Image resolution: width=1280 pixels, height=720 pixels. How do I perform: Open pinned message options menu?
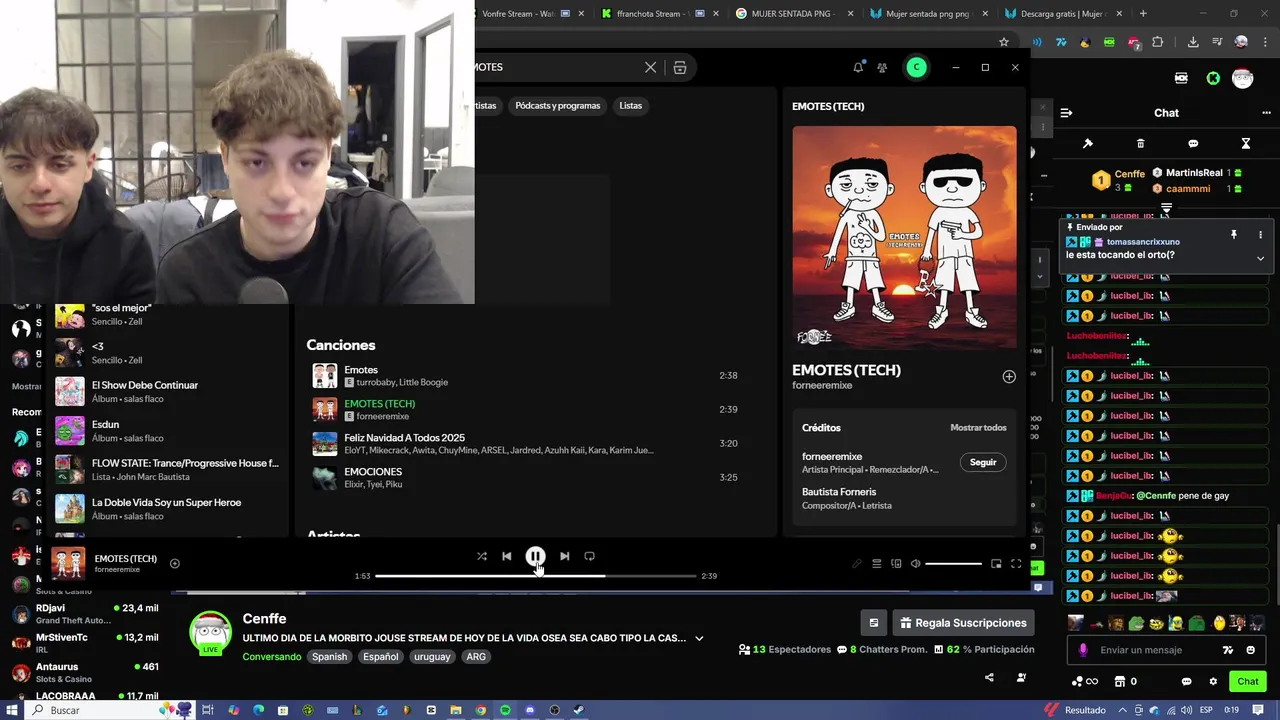click(1260, 235)
